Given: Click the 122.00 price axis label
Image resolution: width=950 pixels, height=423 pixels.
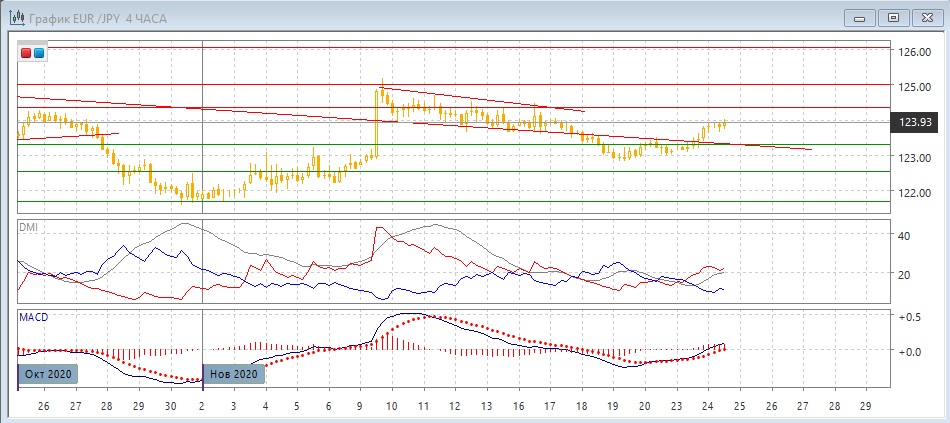Looking at the screenshot, I should pyautogui.click(x=914, y=193).
